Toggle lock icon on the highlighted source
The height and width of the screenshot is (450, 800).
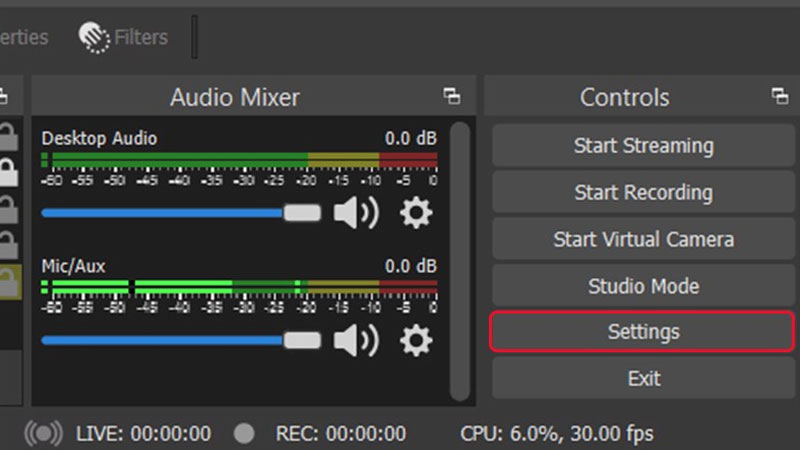[x=8, y=280]
